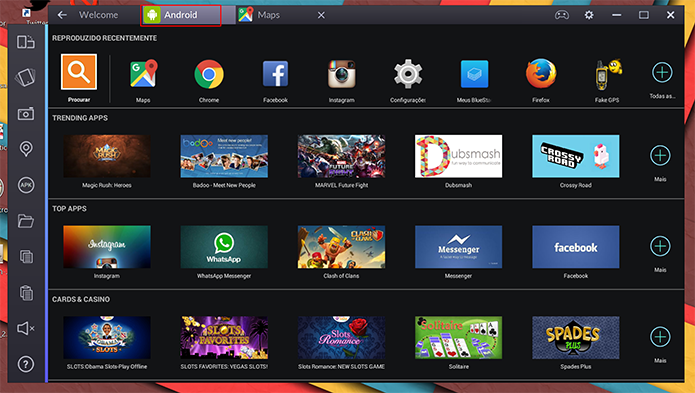
Task: Open the APK install icon in the sidebar
Action: (26, 185)
